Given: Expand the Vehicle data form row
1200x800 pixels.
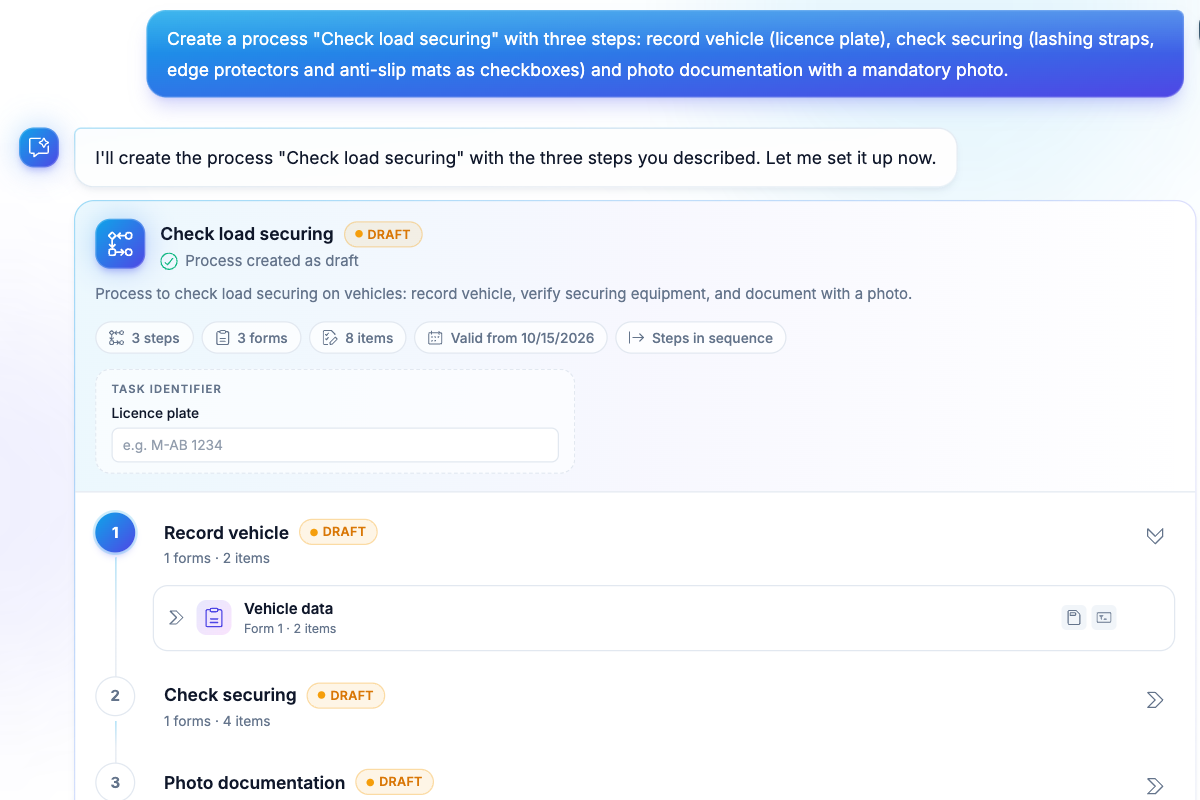Looking at the screenshot, I should (176, 617).
